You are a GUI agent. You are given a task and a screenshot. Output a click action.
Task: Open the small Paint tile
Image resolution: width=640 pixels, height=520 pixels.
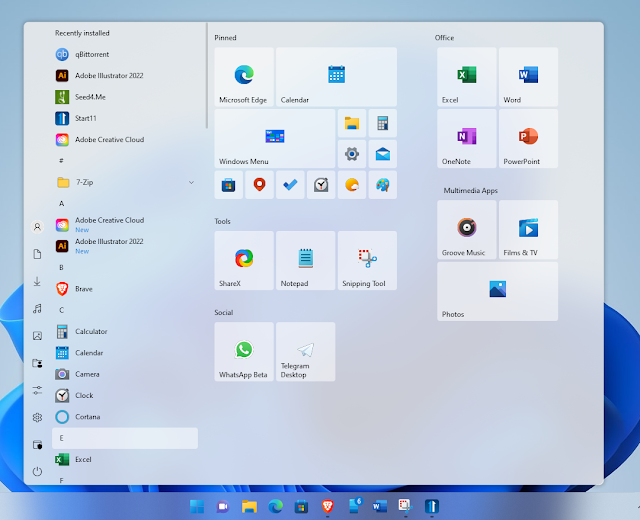pyautogui.click(x=382, y=185)
